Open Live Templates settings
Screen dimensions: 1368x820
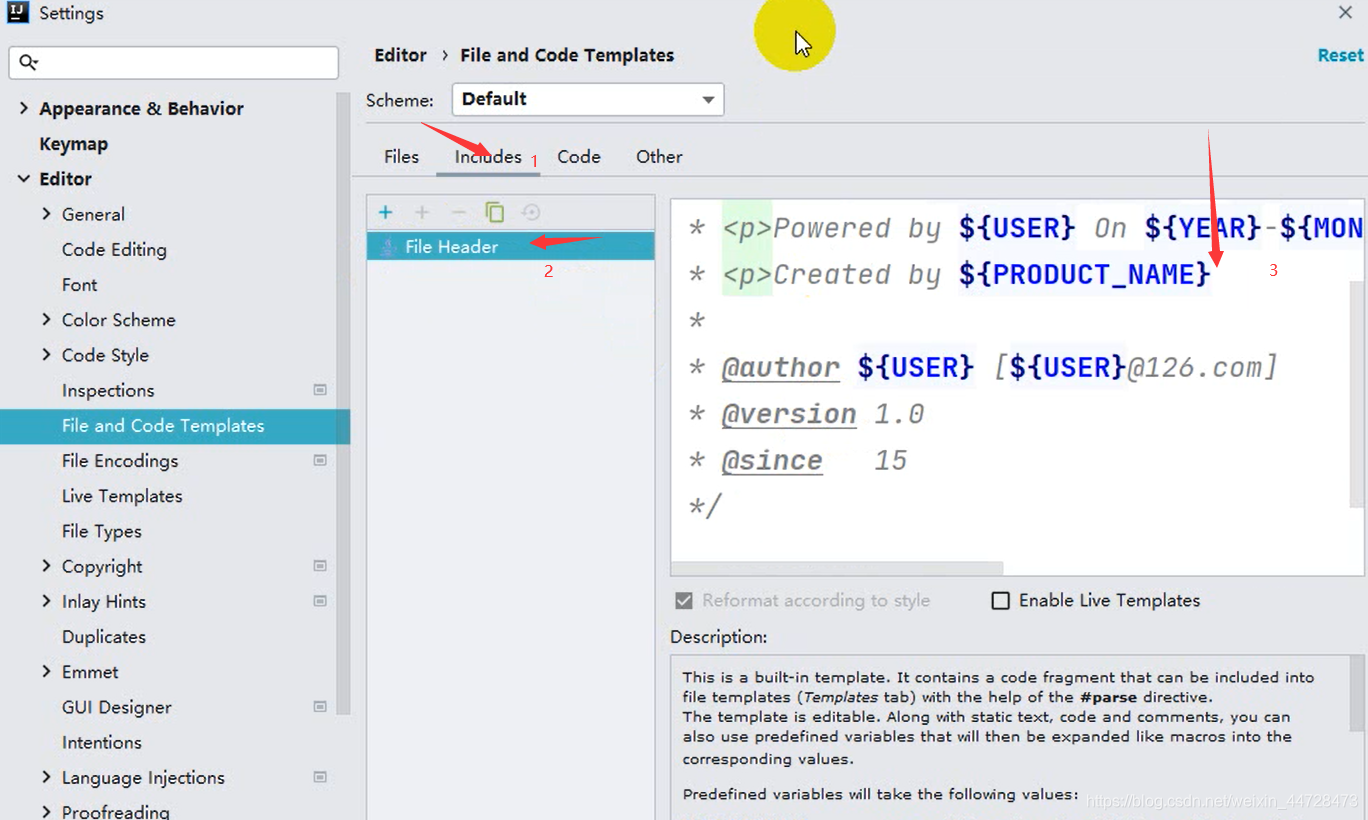coord(122,496)
